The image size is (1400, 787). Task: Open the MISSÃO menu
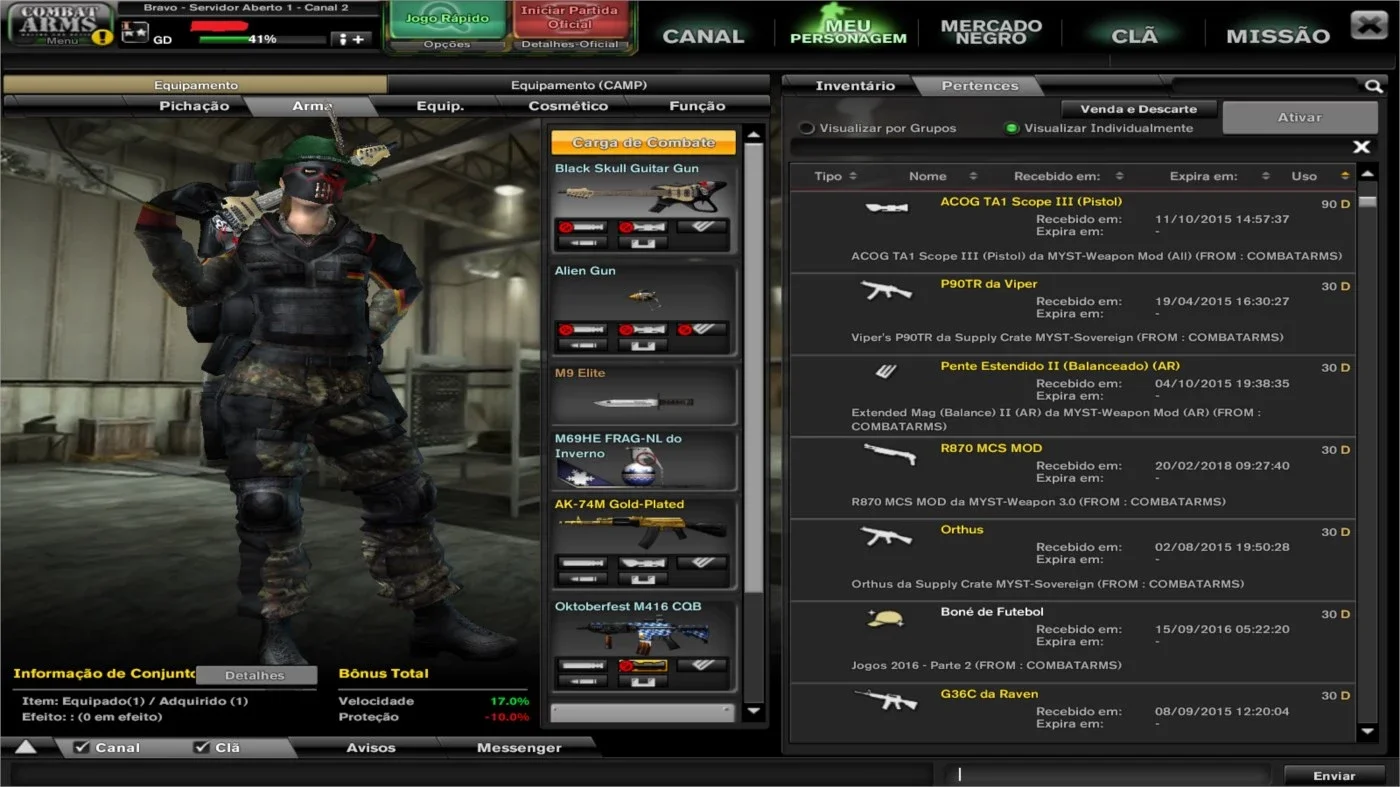[x=1278, y=36]
